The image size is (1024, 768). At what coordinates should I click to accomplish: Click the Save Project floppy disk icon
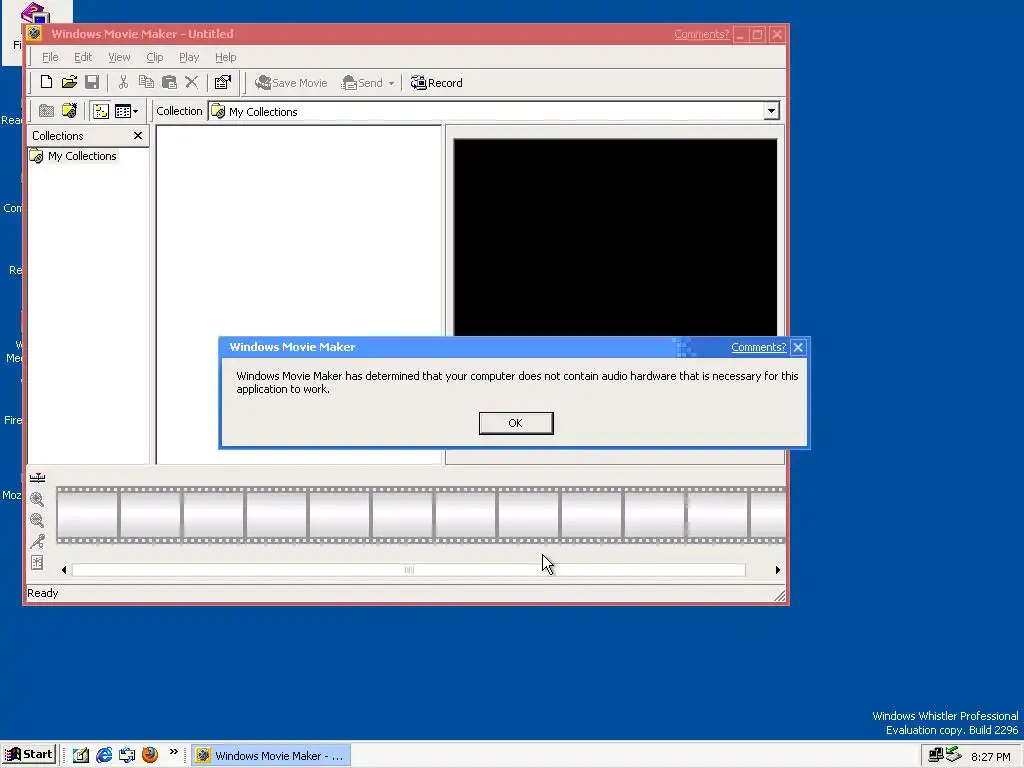coord(92,82)
